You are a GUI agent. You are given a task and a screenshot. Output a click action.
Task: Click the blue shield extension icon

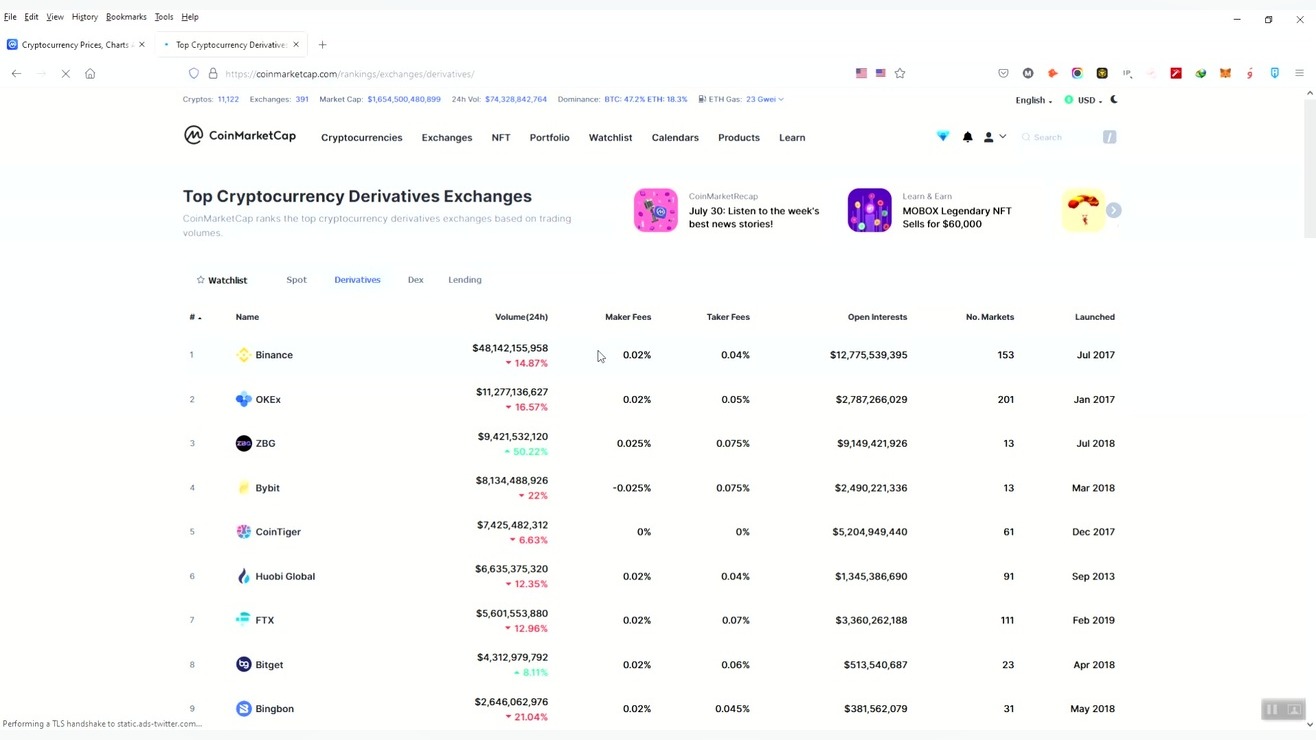(x=1275, y=73)
